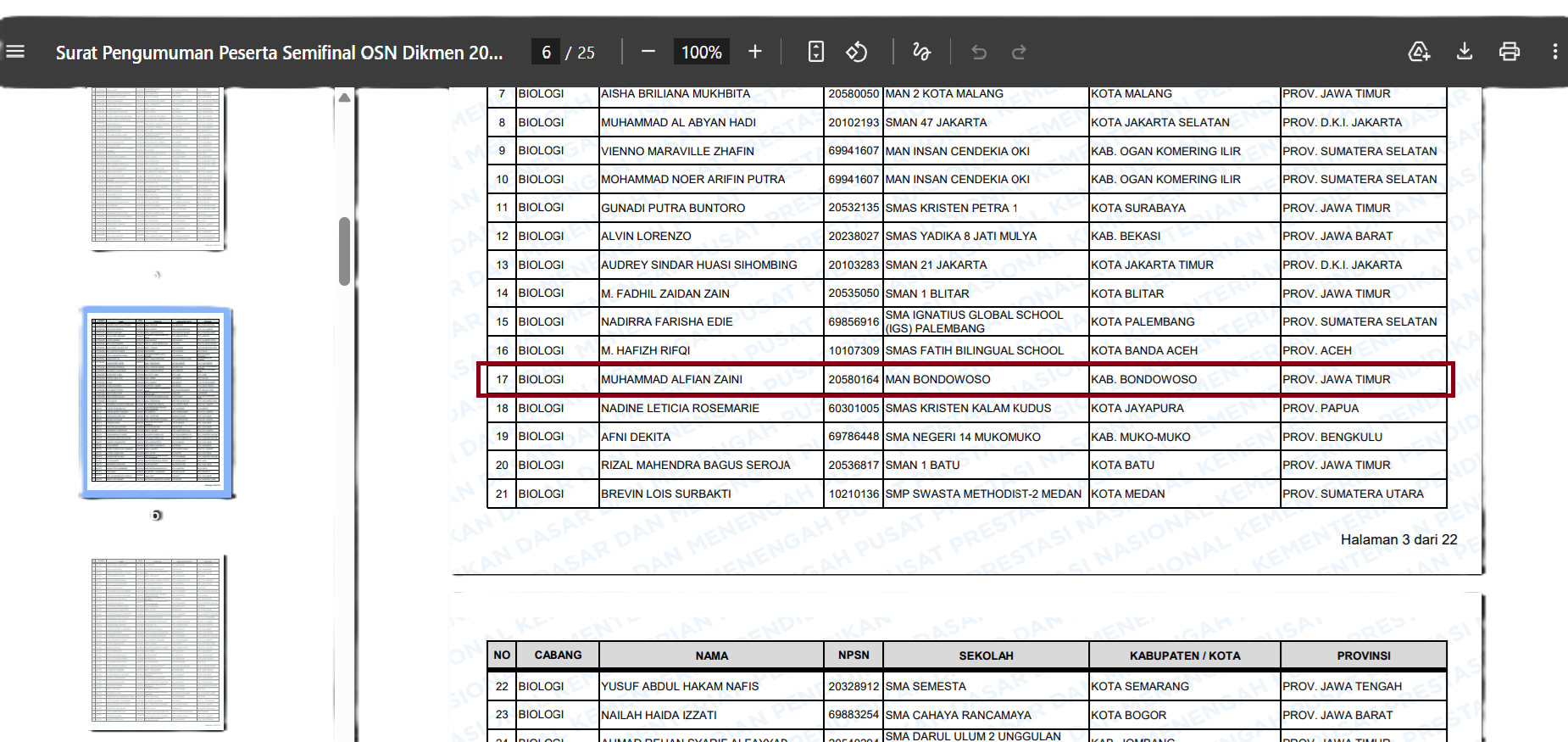Select the name ALVIN LORENZO
This screenshot has height=742, width=1568.
646,237
